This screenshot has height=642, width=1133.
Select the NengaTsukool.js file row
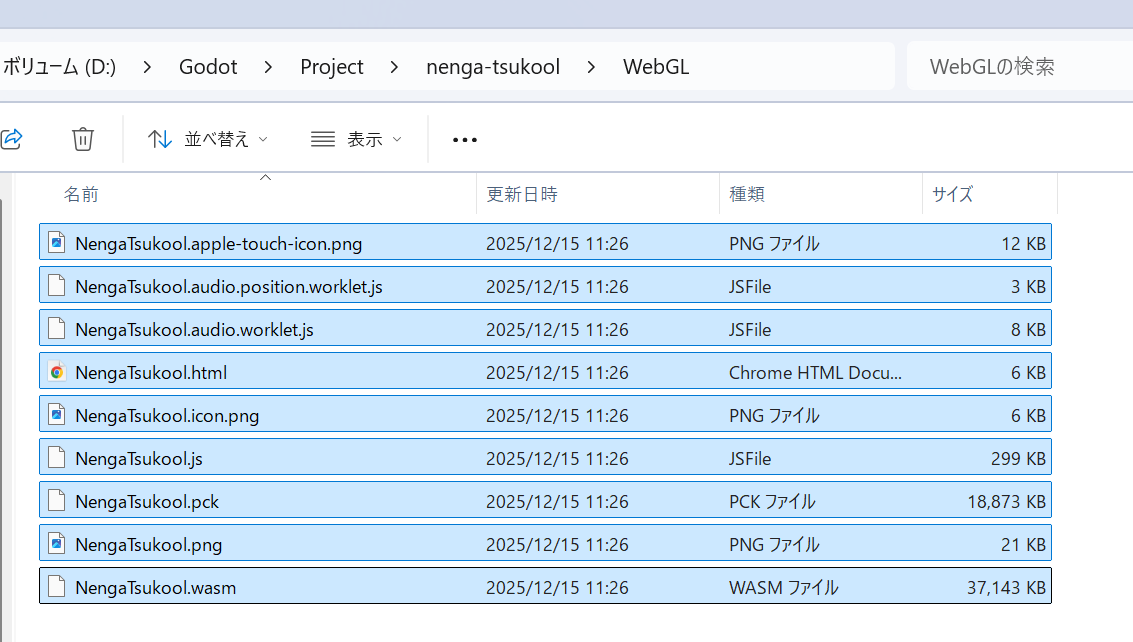[x=545, y=459]
